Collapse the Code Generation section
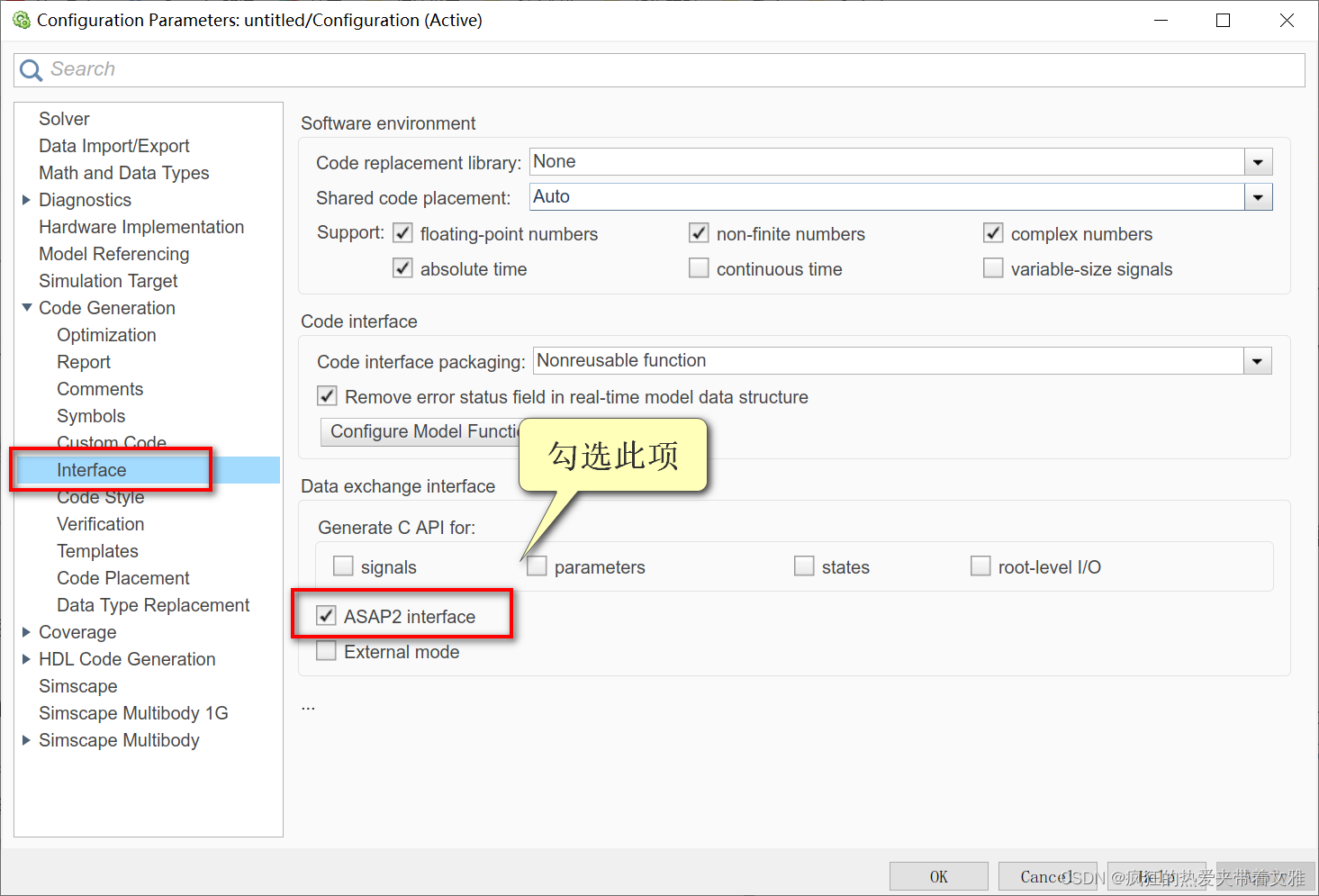The height and width of the screenshot is (896, 1319). [26, 307]
